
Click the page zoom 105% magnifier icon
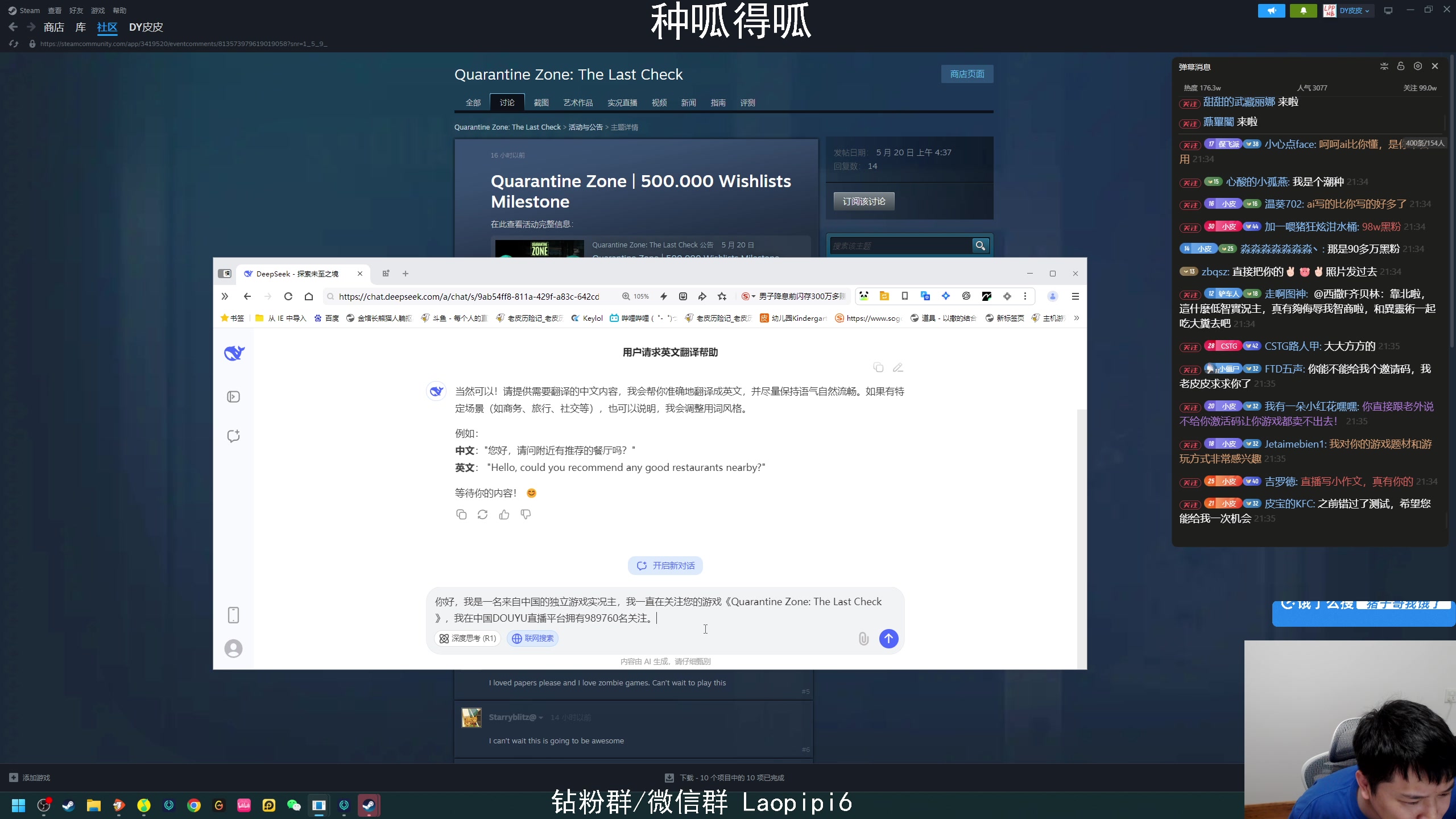(x=626, y=296)
